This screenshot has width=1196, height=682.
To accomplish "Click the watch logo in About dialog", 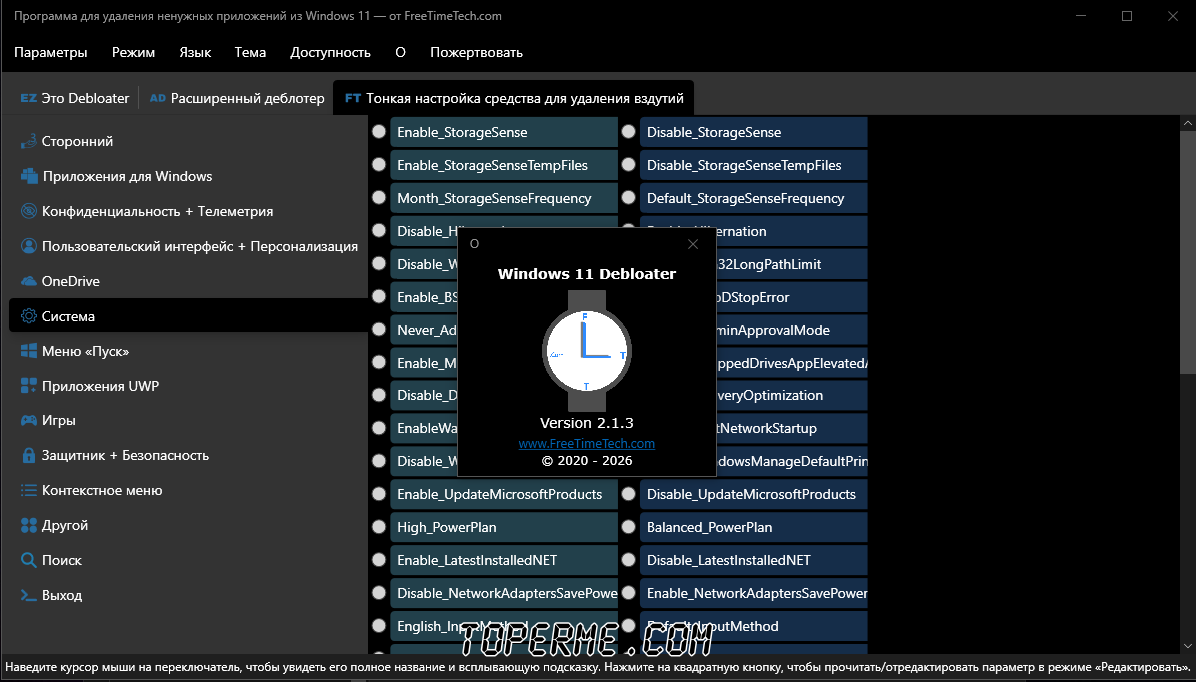I will tap(587, 351).
